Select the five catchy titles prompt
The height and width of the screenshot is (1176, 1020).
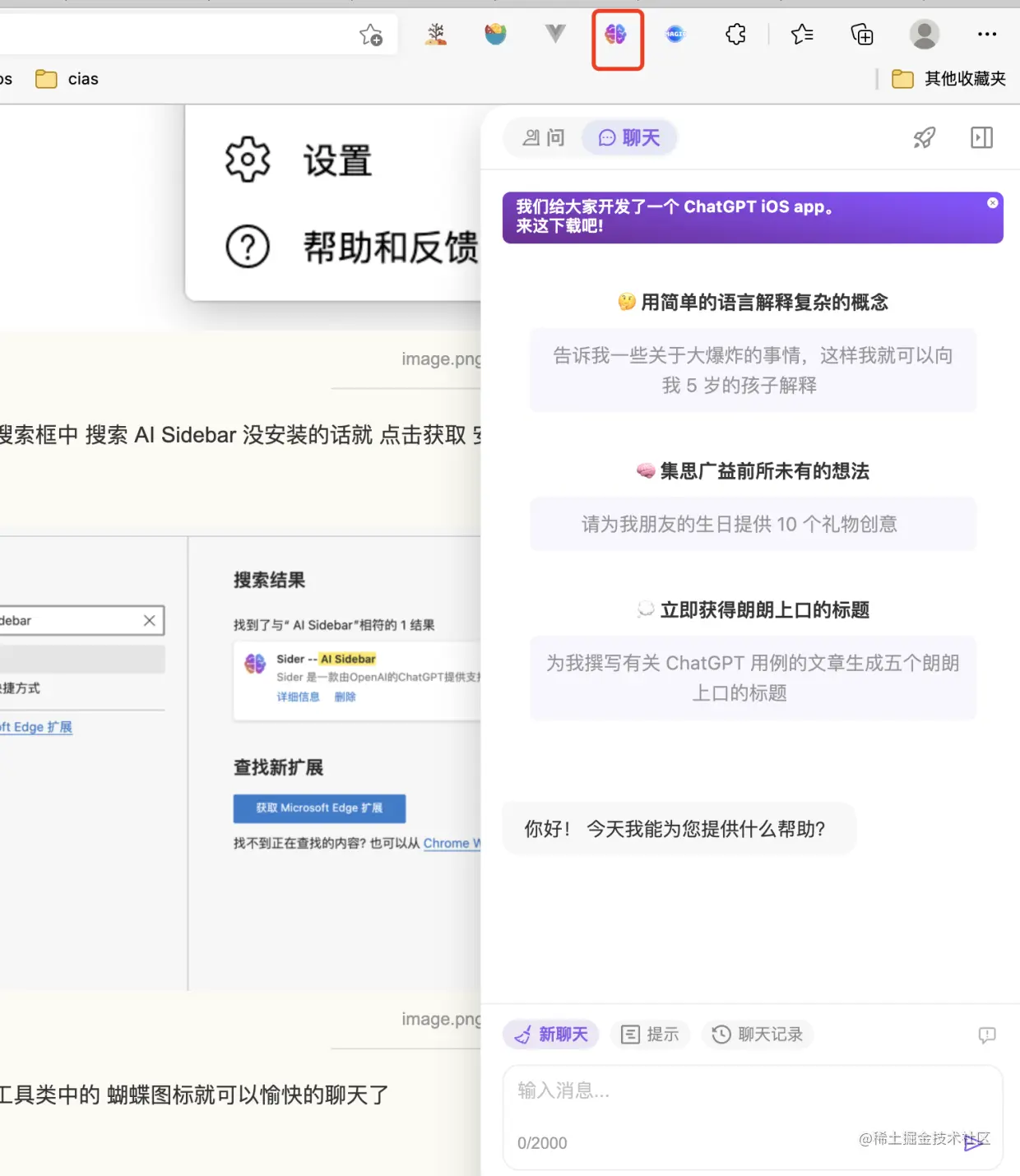(753, 678)
